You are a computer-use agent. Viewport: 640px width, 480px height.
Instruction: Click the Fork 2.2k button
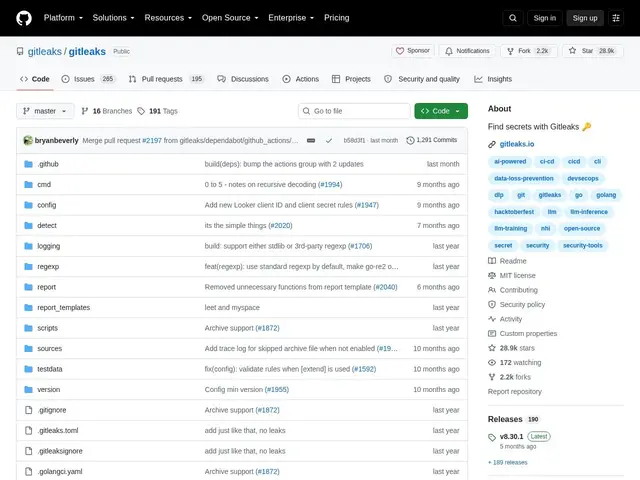coord(529,51)
